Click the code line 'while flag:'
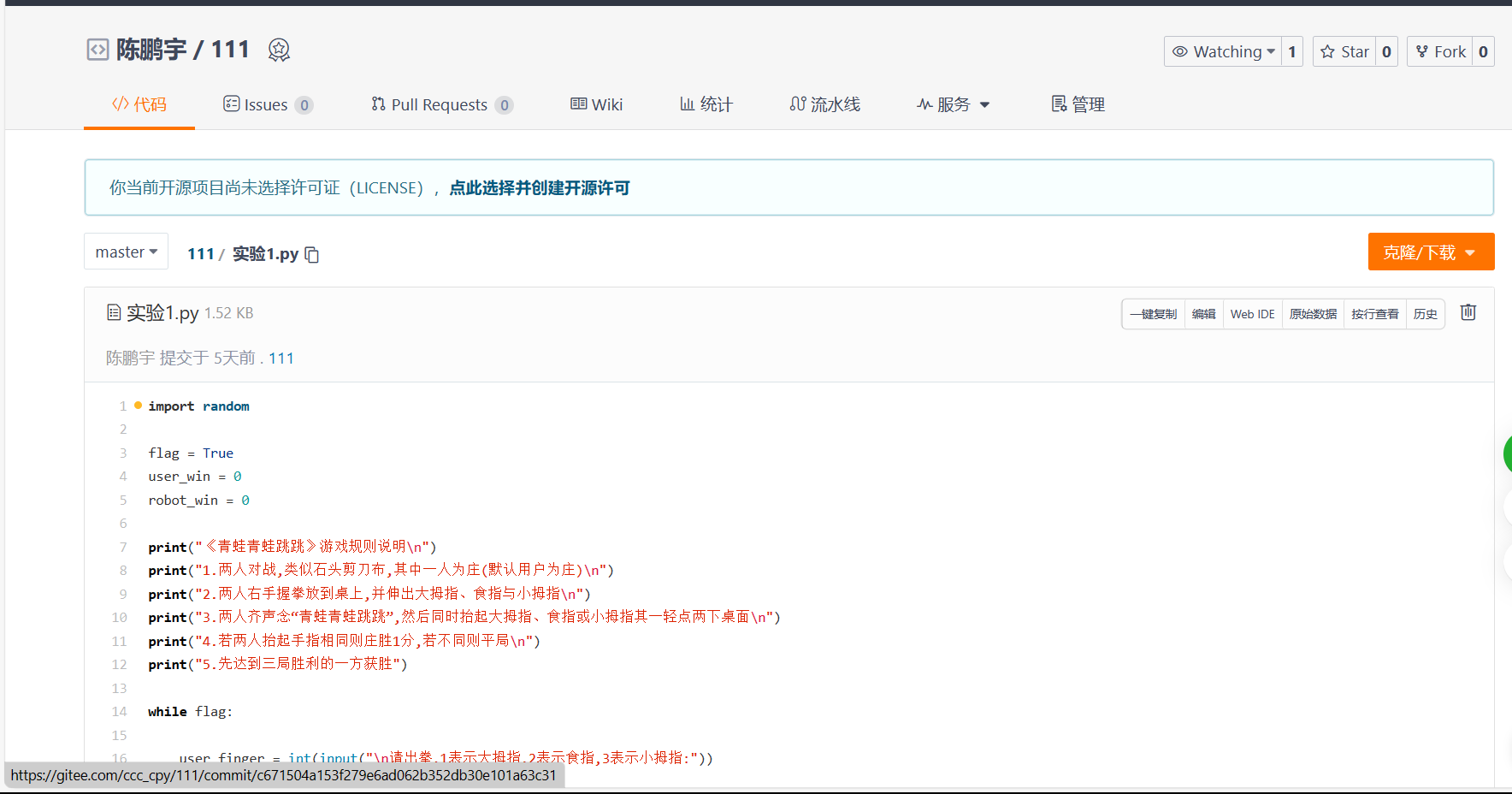The image size is (1512, 794). (190, 711)
